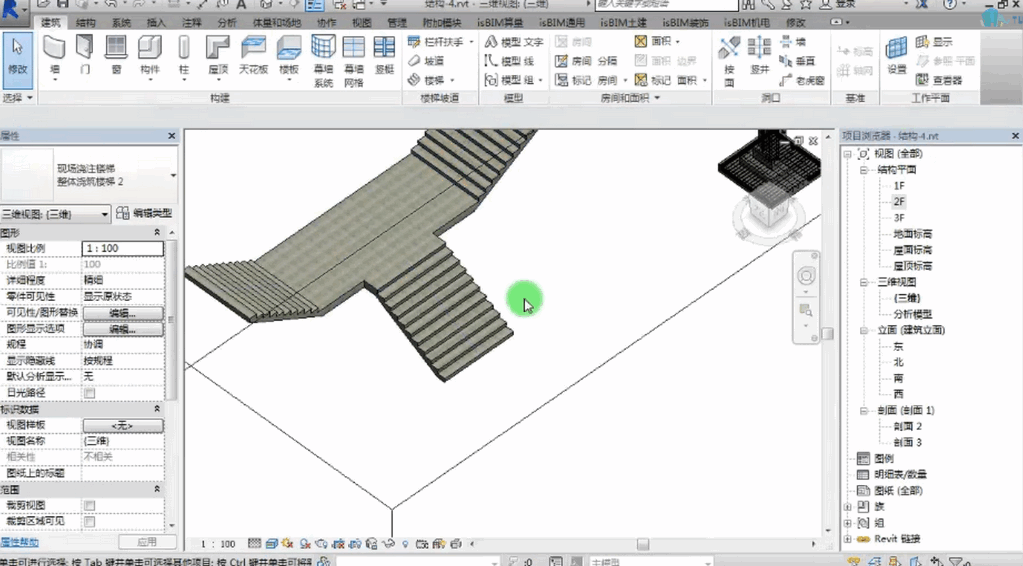Screen dimensions: 1023x566
Task: Expand the Revit 链接 tree node
Action: coord(847,539)
